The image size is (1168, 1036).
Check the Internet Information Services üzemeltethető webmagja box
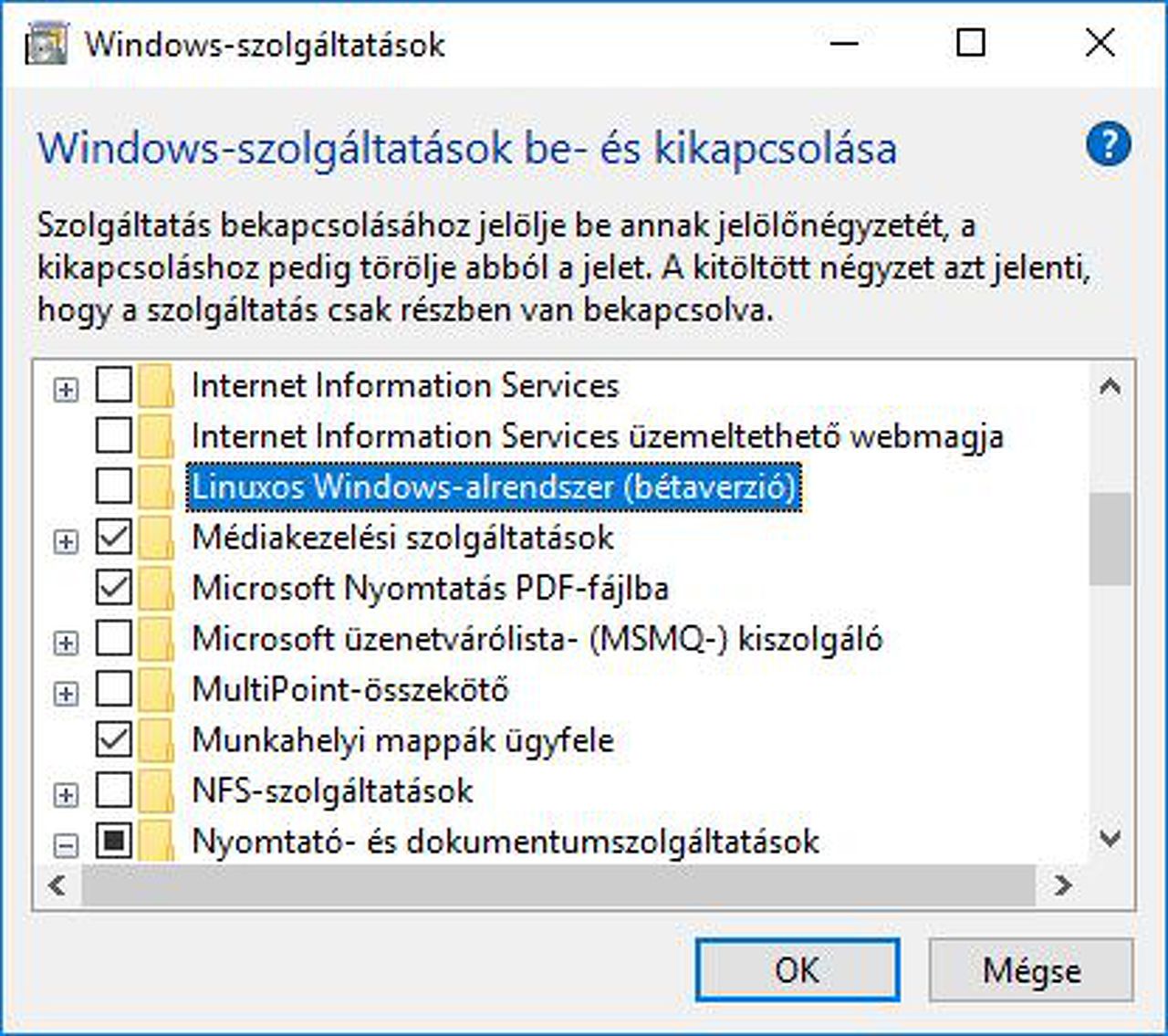[114, 436]
